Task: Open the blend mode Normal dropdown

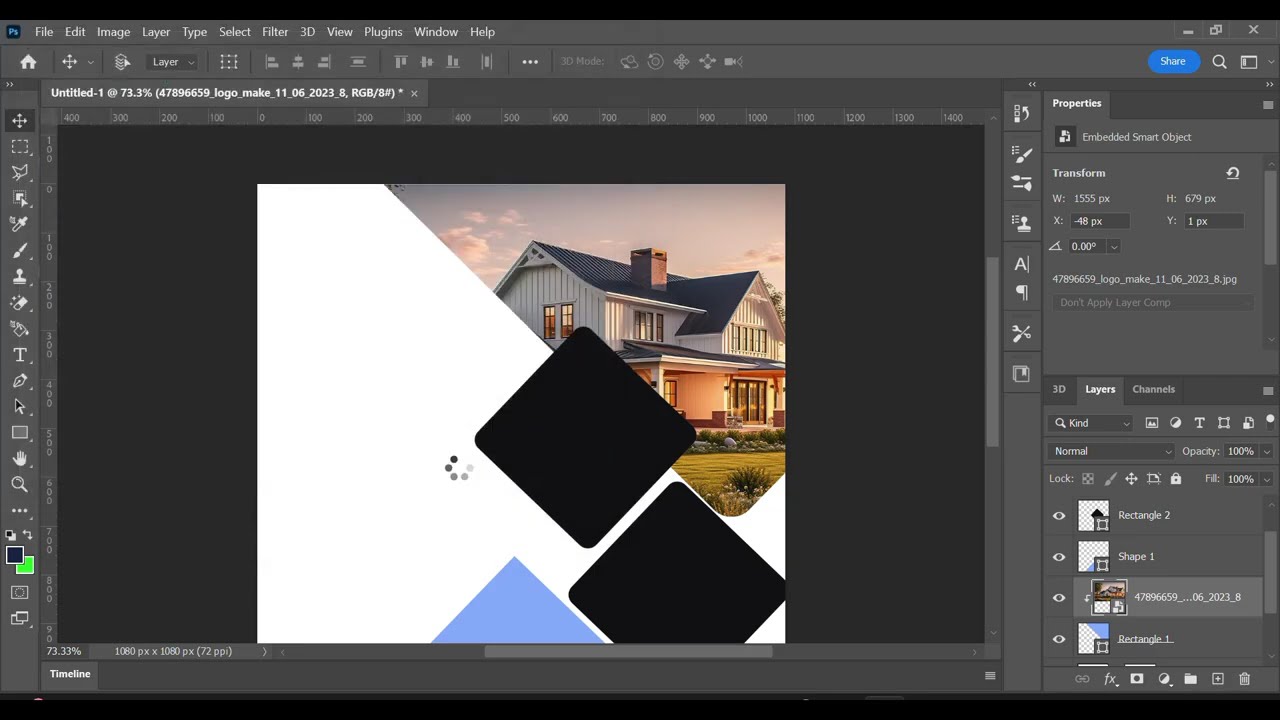Action: 1112,451
